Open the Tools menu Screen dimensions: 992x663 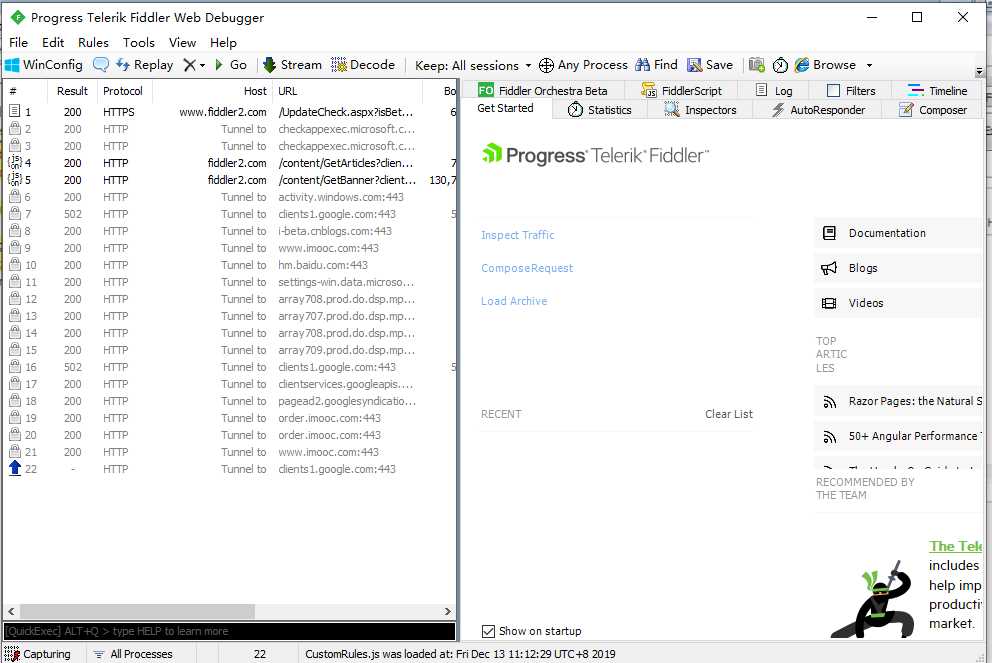139,42
